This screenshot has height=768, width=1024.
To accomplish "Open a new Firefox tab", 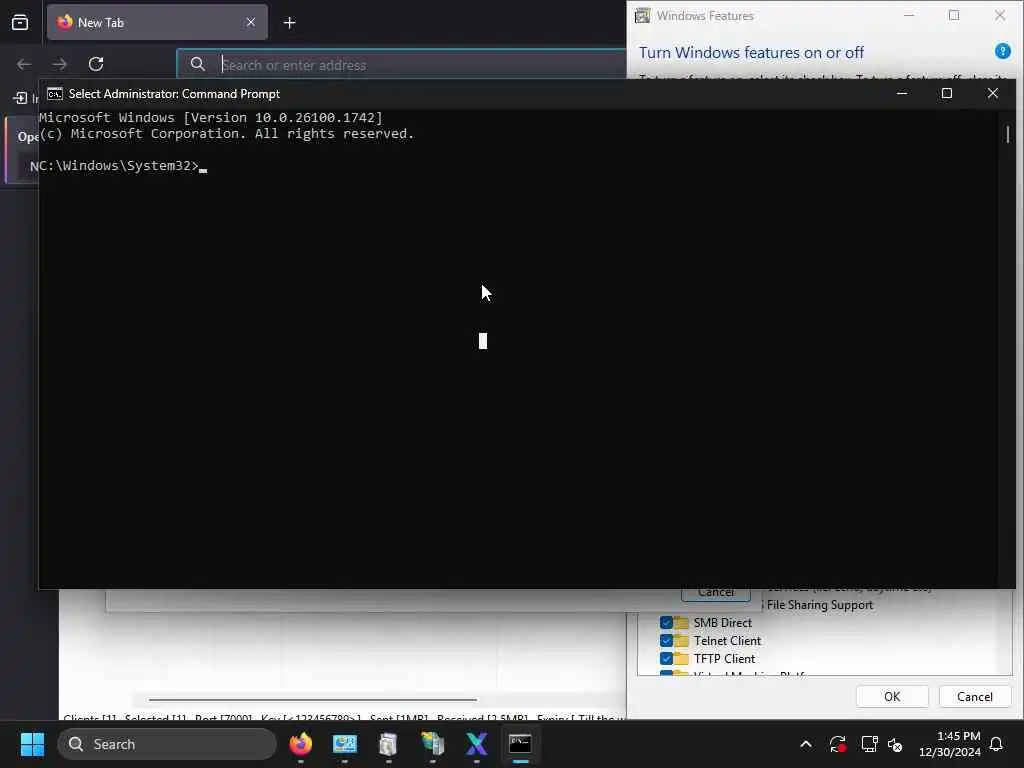I will (x=289, y=23).
